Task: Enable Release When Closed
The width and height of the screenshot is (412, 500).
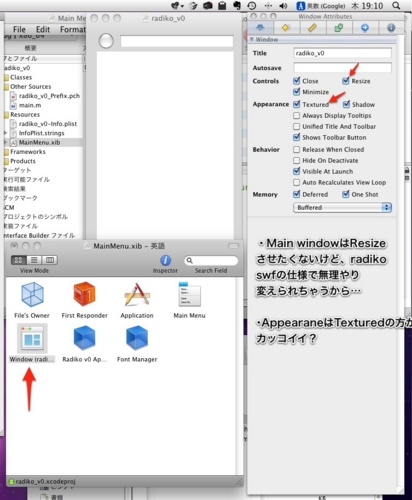Action: (x=296, y=149)
